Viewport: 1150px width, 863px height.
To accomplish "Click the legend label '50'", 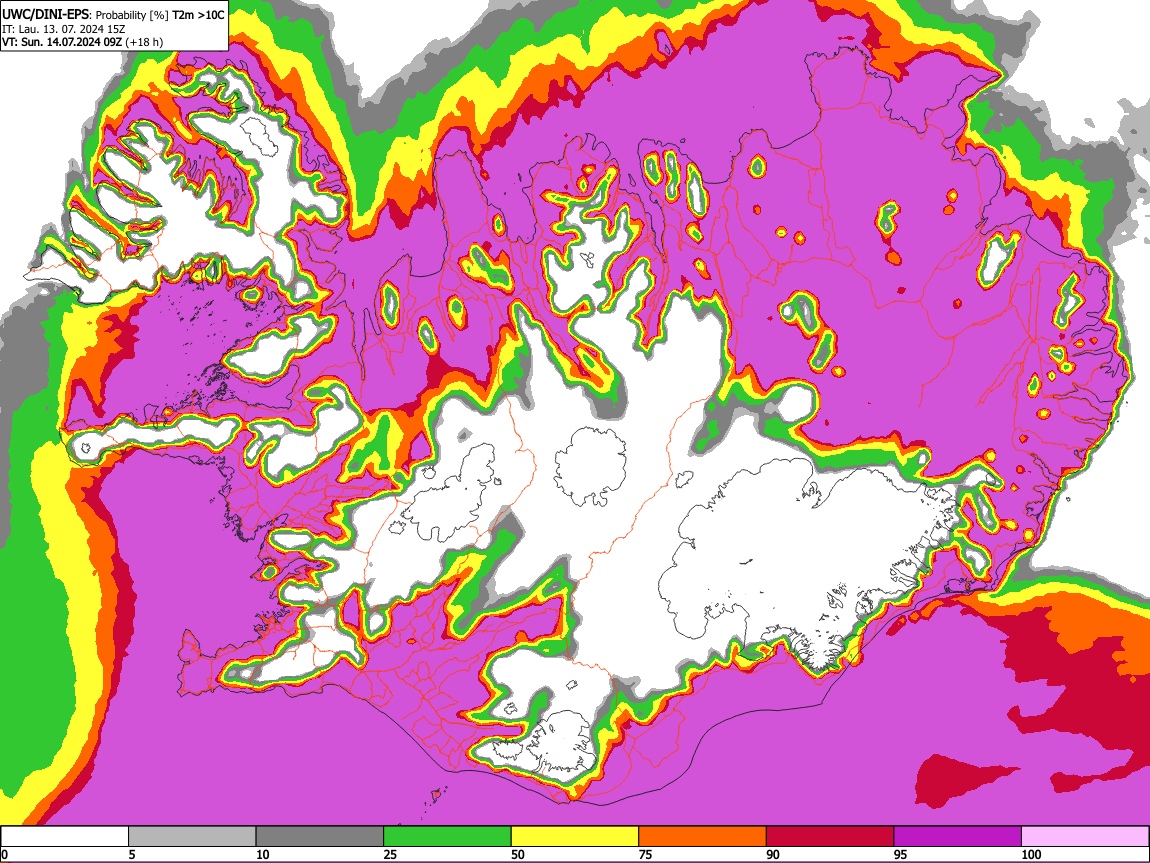I will 519,854.
